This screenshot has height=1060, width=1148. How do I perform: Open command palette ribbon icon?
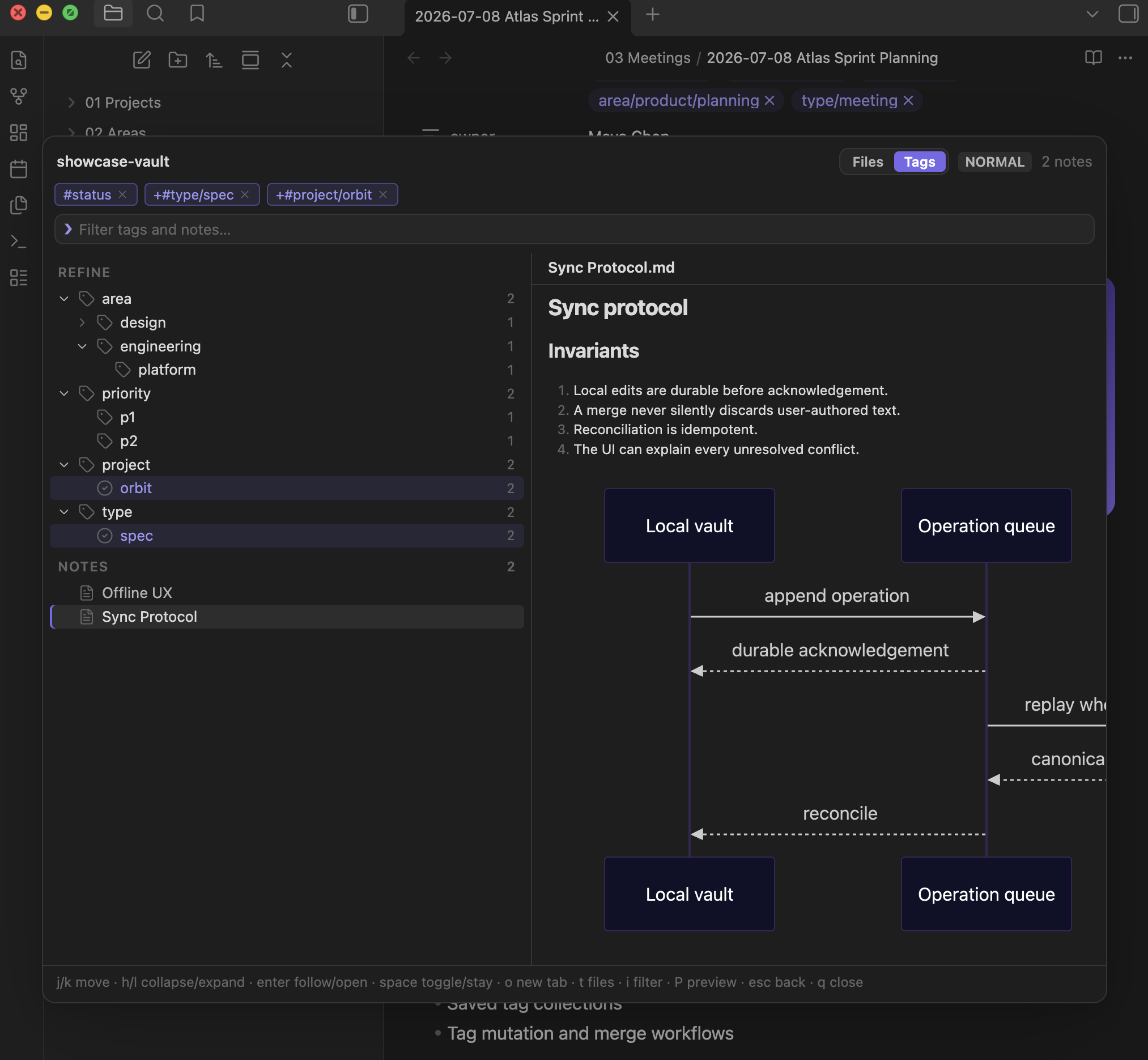point(18,241)
